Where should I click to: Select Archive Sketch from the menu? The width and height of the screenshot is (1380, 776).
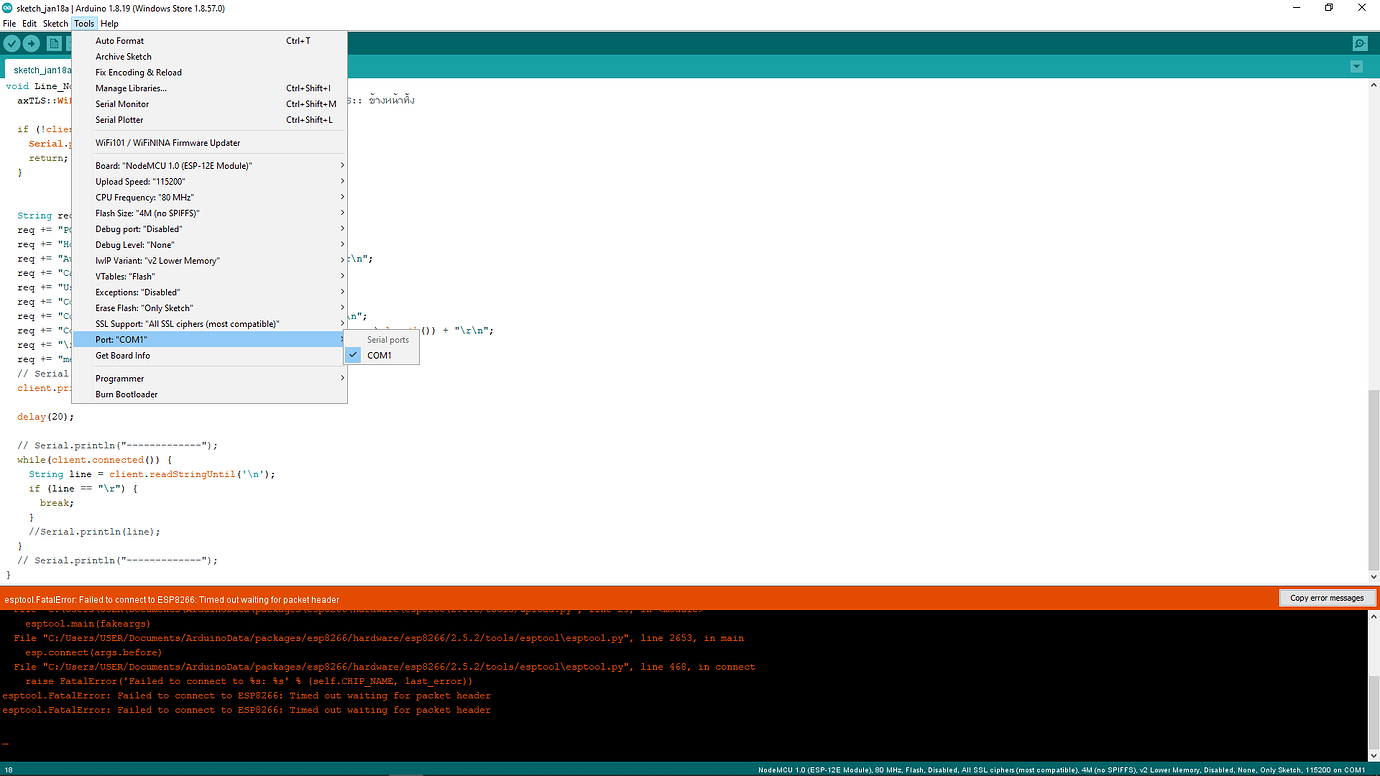click(x=123, y=56)
